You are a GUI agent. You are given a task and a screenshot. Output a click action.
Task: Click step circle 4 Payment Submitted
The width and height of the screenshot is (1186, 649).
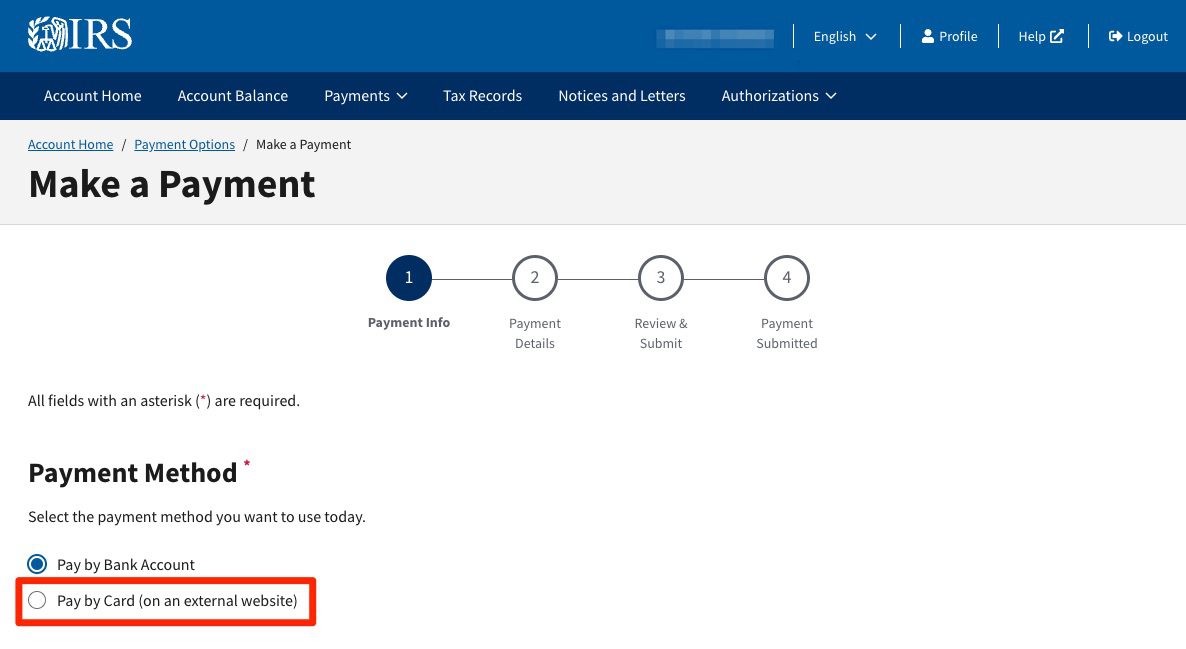(786, 277)
